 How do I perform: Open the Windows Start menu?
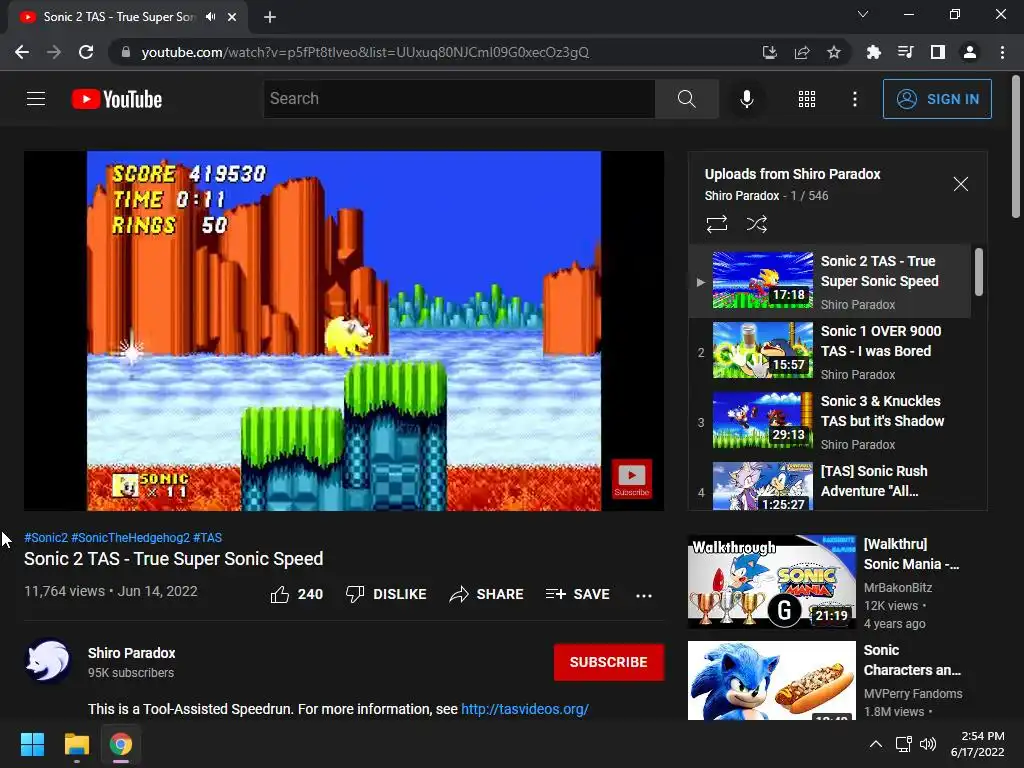[x=32, y=744]
